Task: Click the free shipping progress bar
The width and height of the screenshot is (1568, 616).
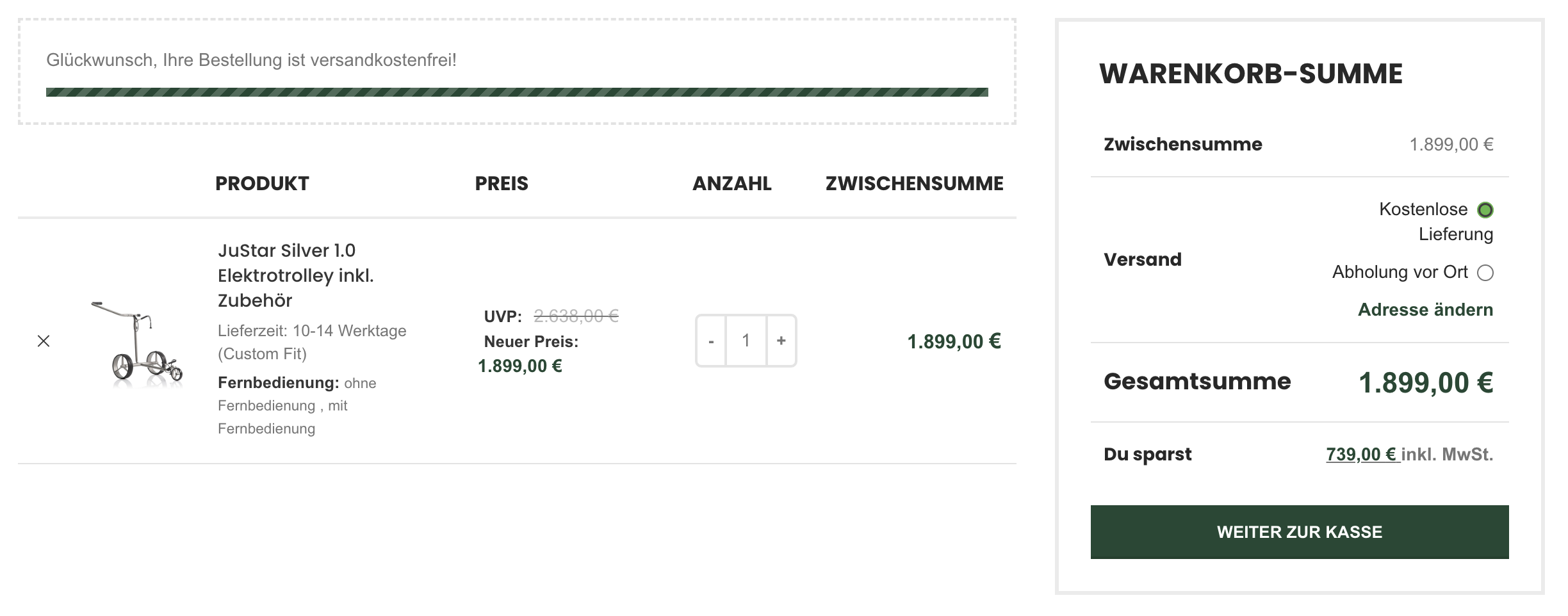Action: [517, 92]
